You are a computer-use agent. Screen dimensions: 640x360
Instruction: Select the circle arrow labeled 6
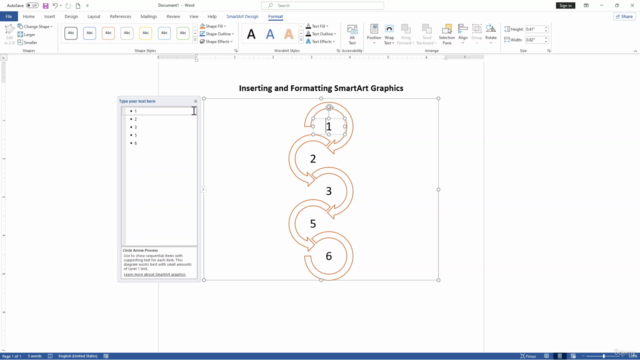pyautogui.click(x=329, y=256)
